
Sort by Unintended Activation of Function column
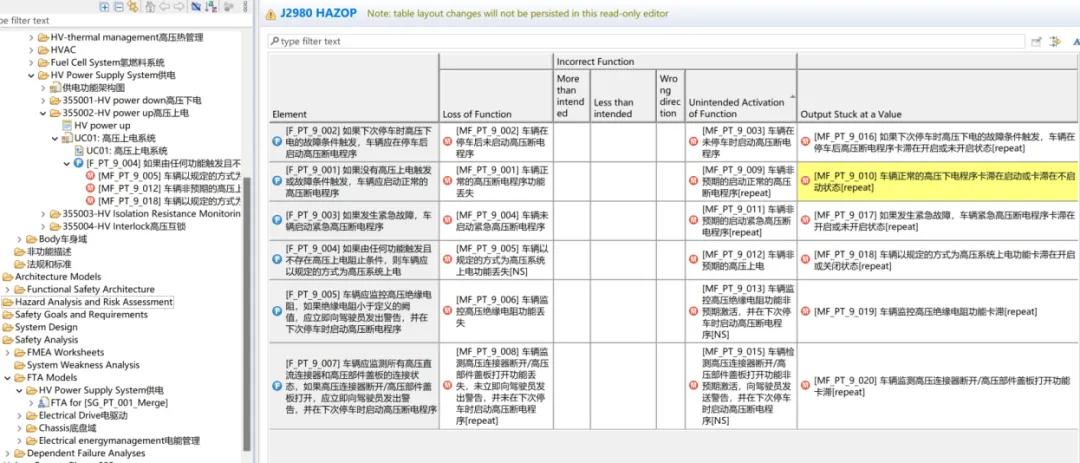pos(740,96)
